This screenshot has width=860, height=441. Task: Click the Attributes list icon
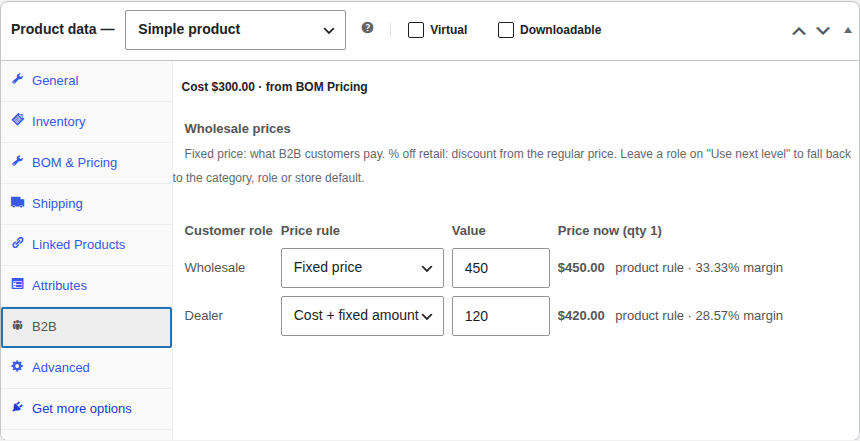coord(18,284)
